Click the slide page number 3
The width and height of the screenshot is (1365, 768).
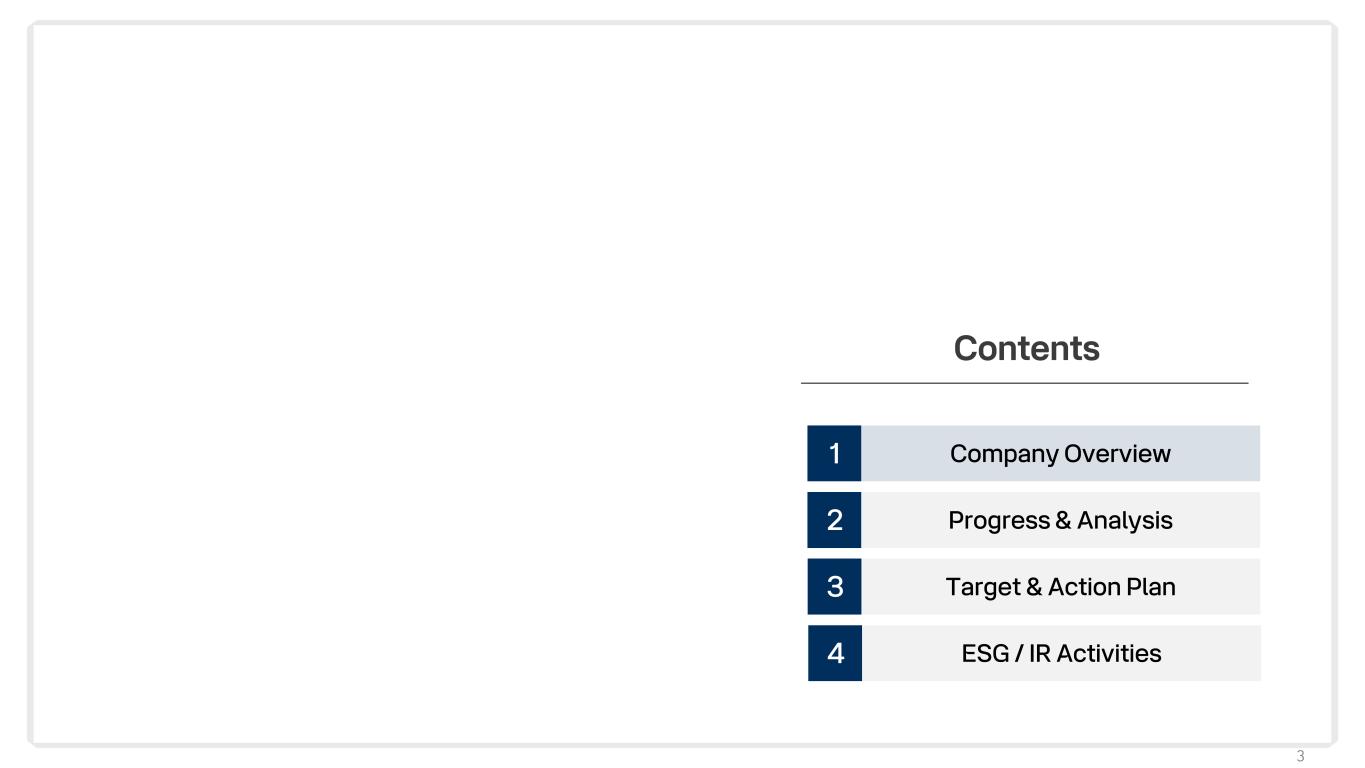[x=1300, y=756]
